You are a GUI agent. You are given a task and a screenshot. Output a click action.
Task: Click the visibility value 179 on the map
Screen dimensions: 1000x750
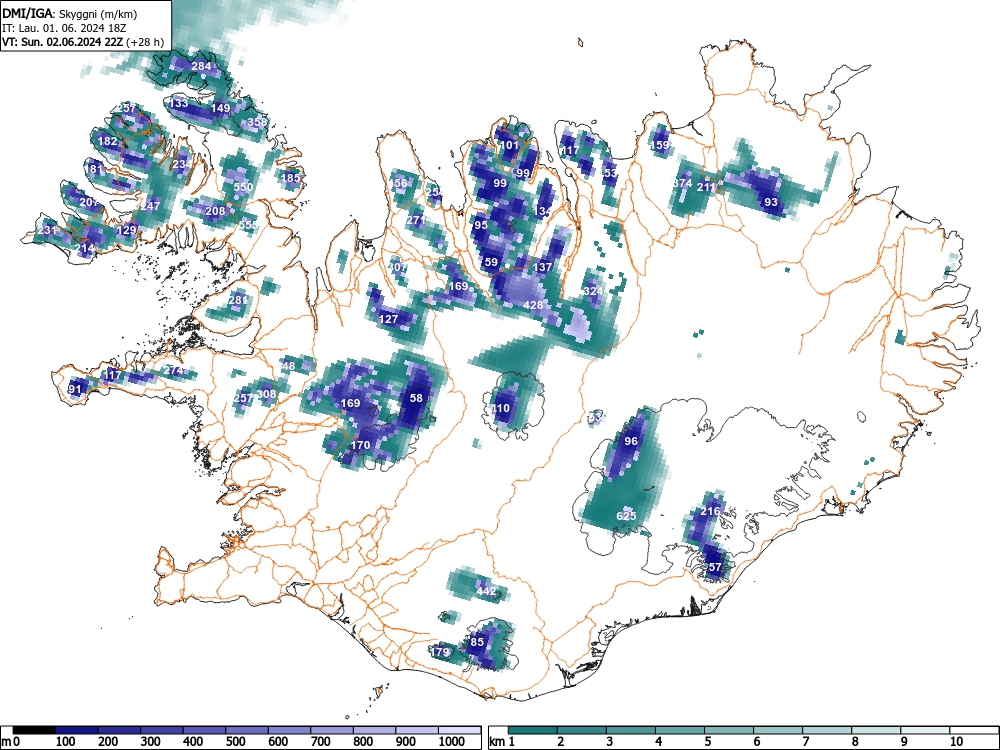[x=441, y=652]
